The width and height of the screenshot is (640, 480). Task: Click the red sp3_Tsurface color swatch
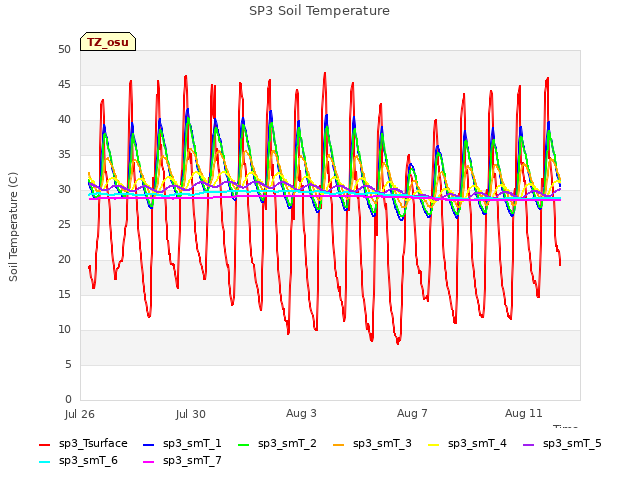pyautogui.click(x=44, y=444)
